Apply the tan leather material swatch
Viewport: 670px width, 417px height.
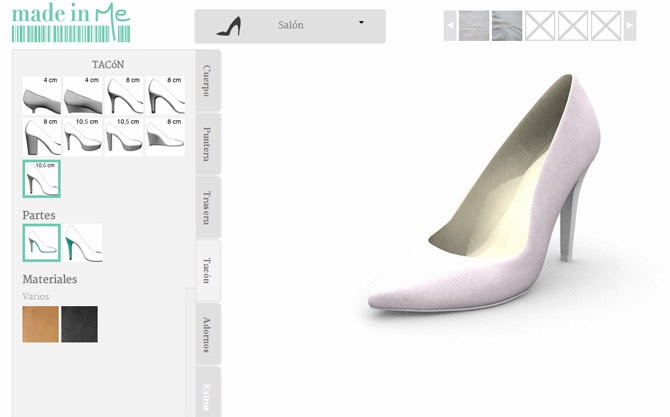40,325
